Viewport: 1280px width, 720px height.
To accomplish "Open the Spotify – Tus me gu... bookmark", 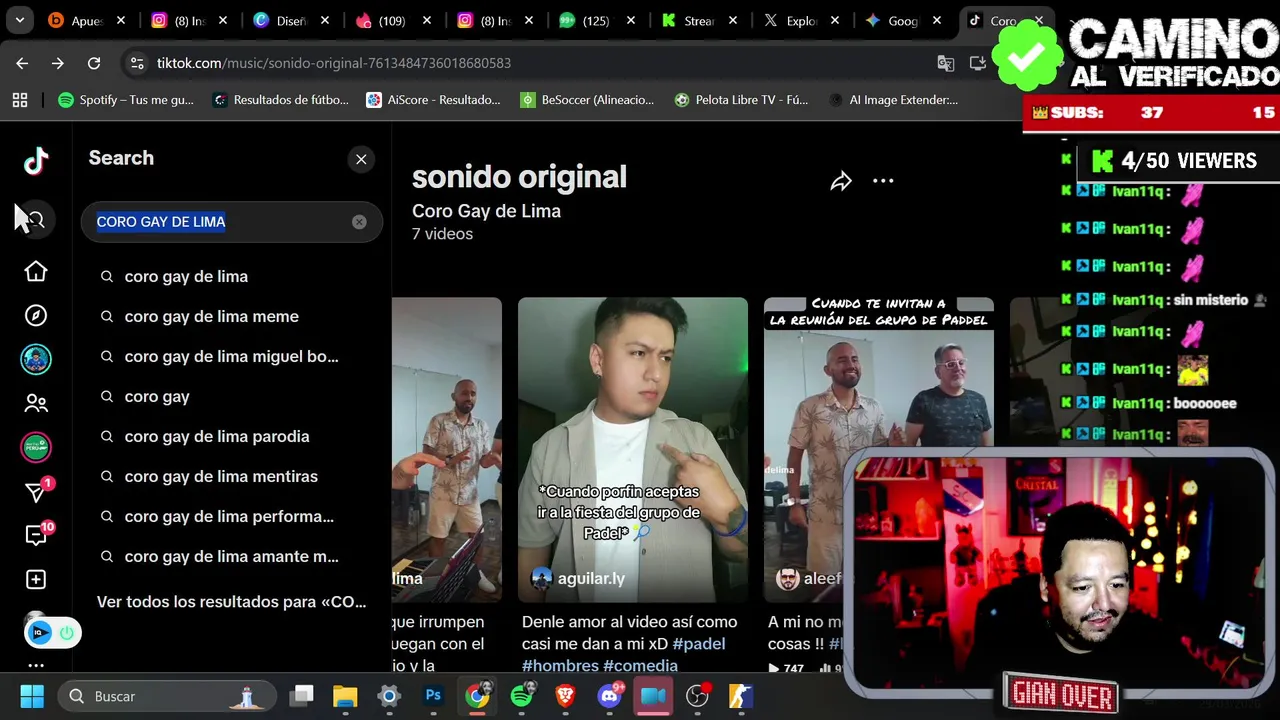I will [126, 100].
